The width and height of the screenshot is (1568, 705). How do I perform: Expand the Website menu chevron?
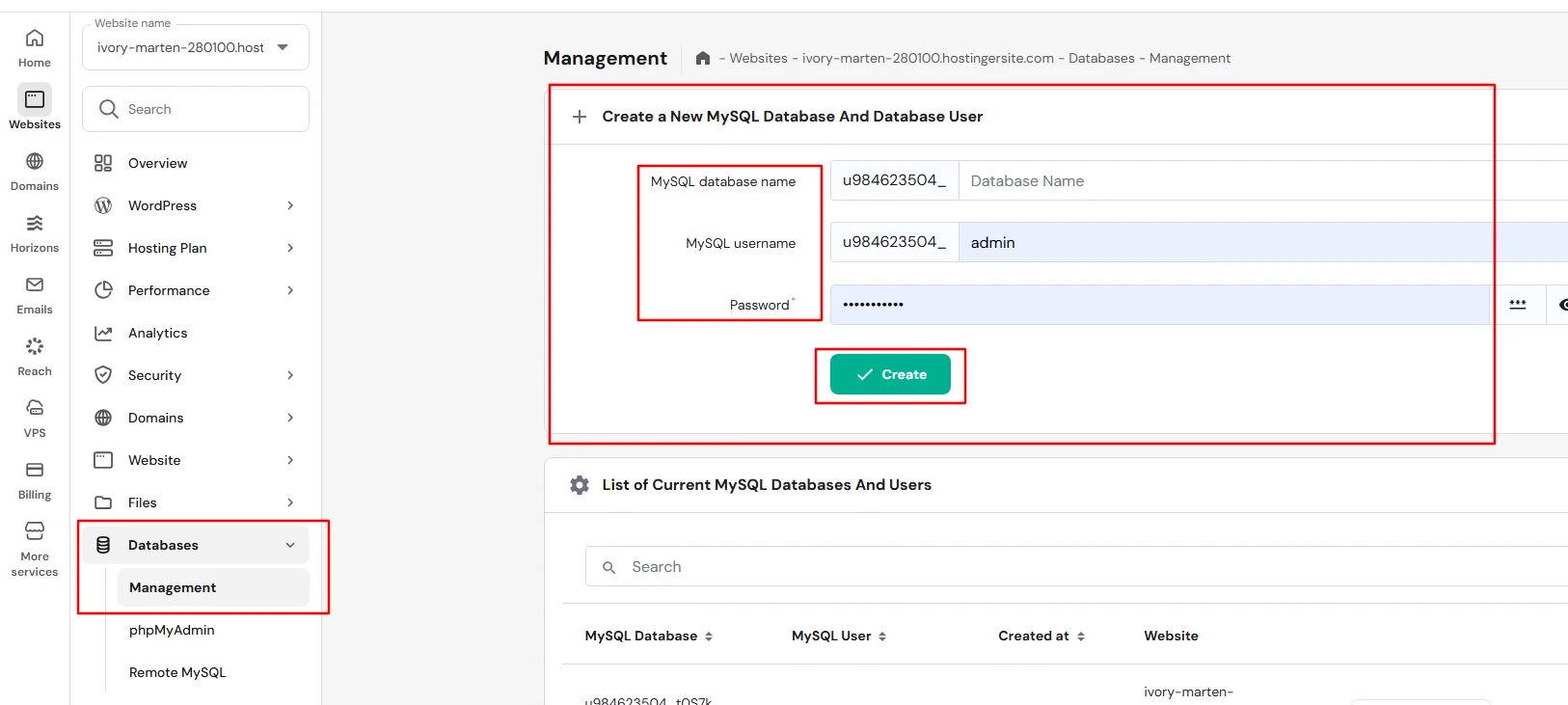(x=290, y=460)
